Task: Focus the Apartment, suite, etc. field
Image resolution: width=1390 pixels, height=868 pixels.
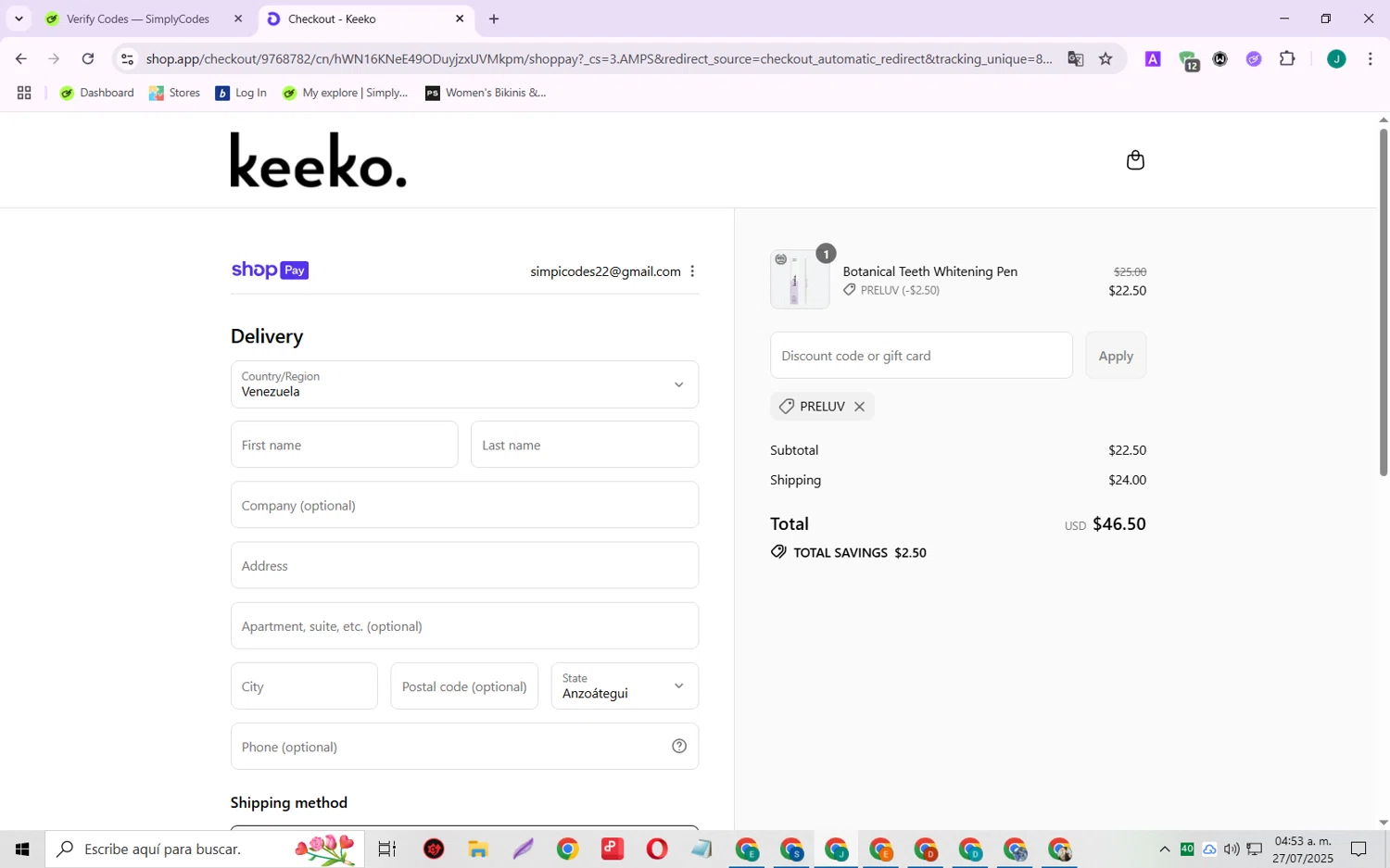Action: click(464, 626)
